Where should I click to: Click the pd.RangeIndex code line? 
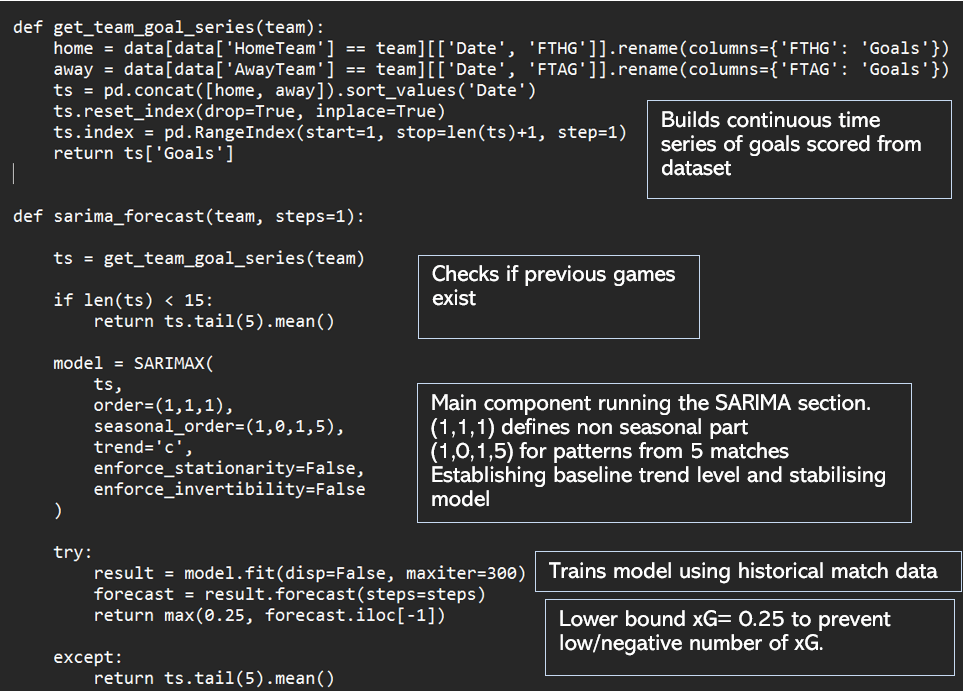point(340,132)
